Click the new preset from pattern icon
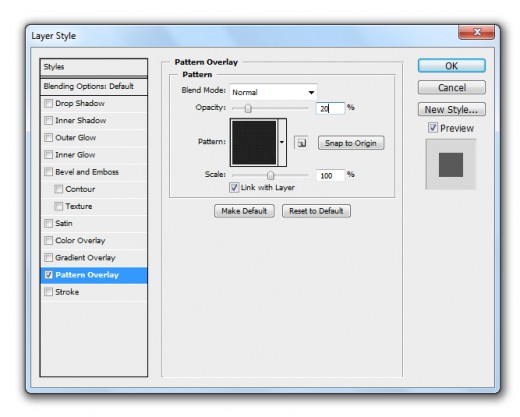The height and width of the screenshot is (417, 520). [301, 143]
